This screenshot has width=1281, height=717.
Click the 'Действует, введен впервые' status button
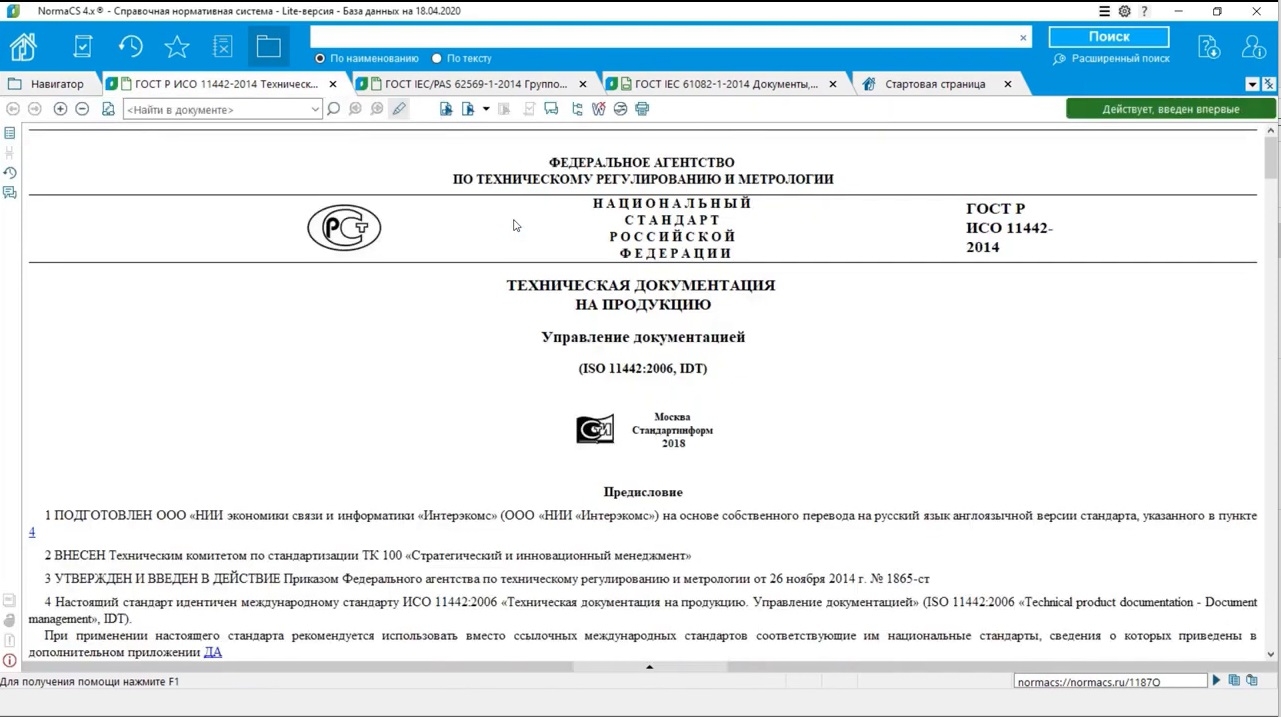pyautogui.click(x=1171, y=109)
